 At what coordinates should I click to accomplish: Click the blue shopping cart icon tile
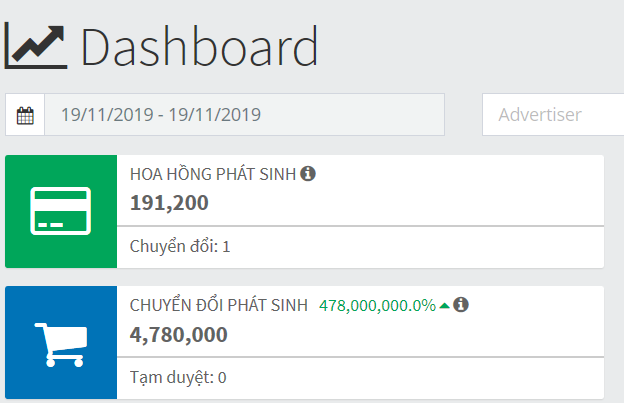61,343
